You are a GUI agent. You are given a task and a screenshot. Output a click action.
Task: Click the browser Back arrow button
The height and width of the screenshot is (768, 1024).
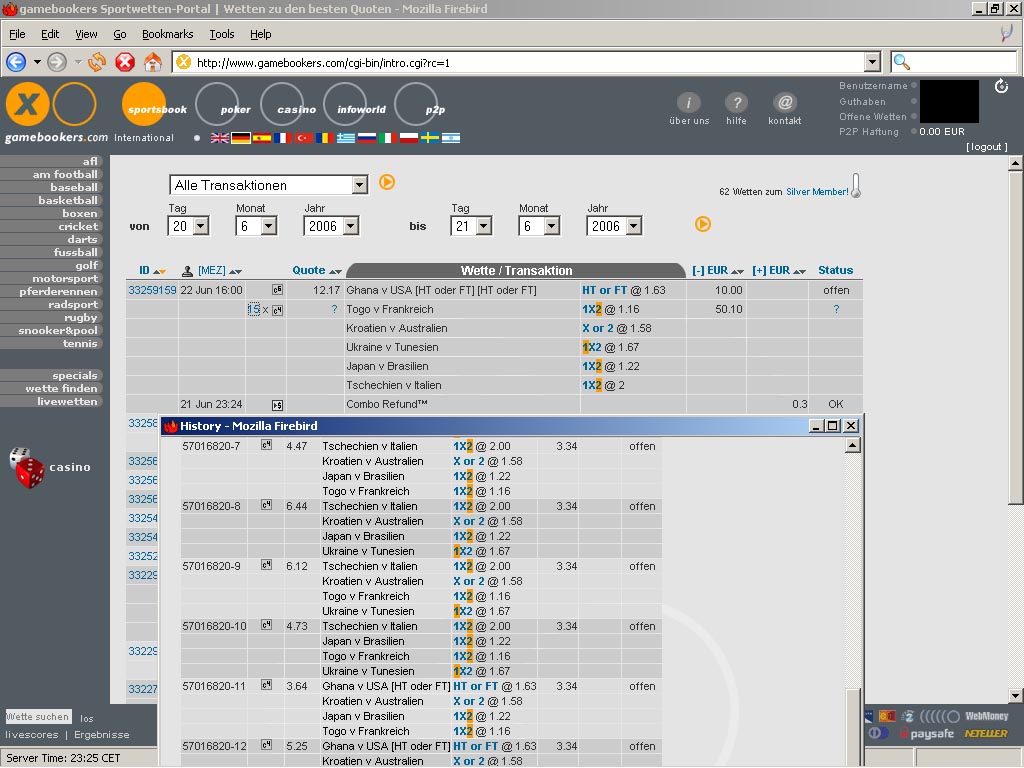coord(16,62)
